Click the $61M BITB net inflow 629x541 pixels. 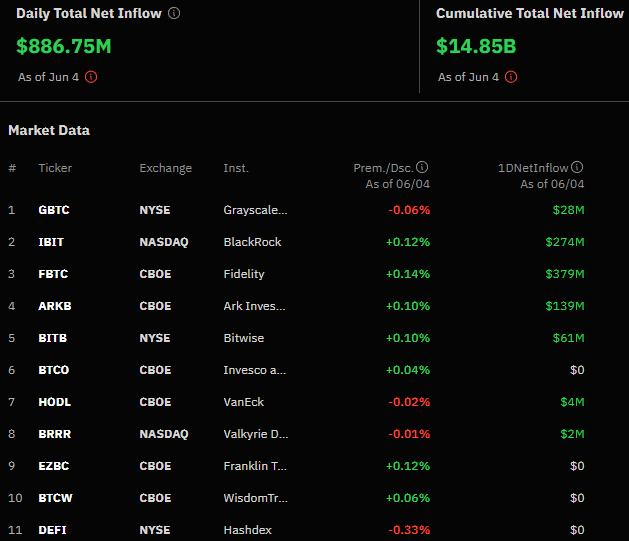(x=568, y=338)
